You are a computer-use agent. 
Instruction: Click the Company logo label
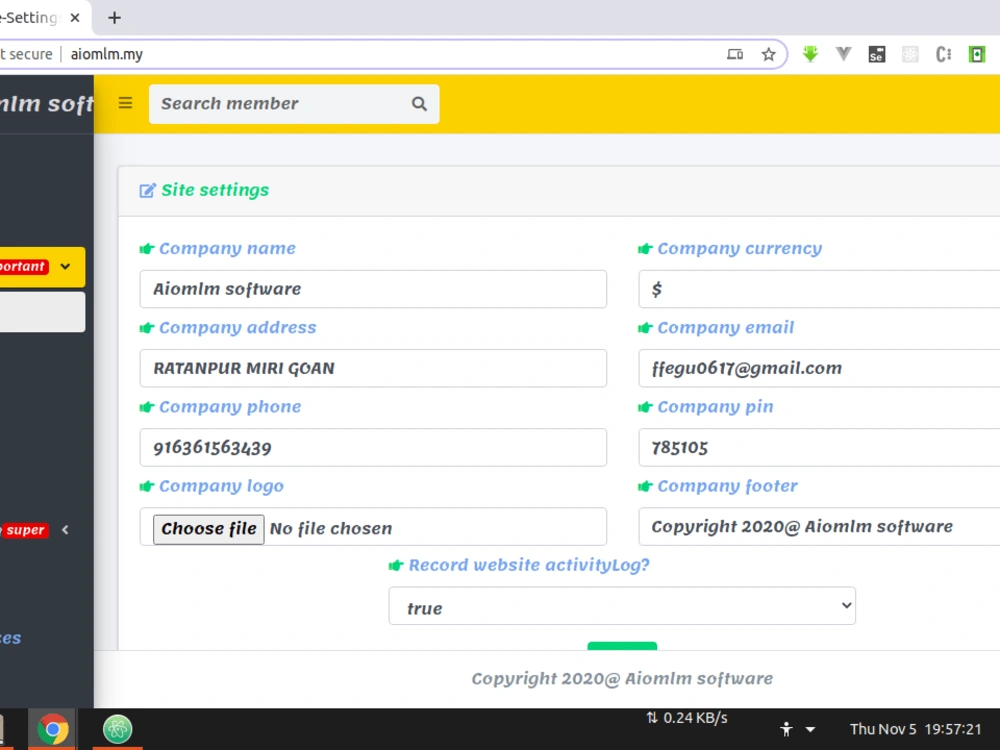[x=221, y=486]
